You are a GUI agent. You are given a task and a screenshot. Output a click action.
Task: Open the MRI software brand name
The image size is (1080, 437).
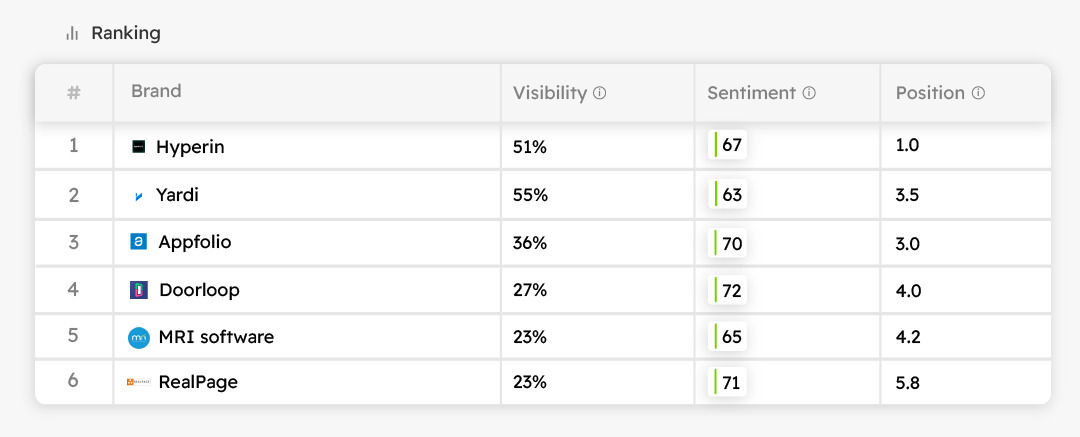tap(216, 337)
